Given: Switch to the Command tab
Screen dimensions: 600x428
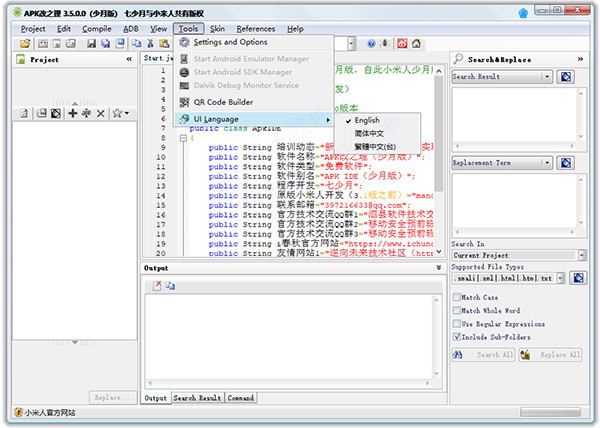Looking at the screenshot, I should [240, 398].
